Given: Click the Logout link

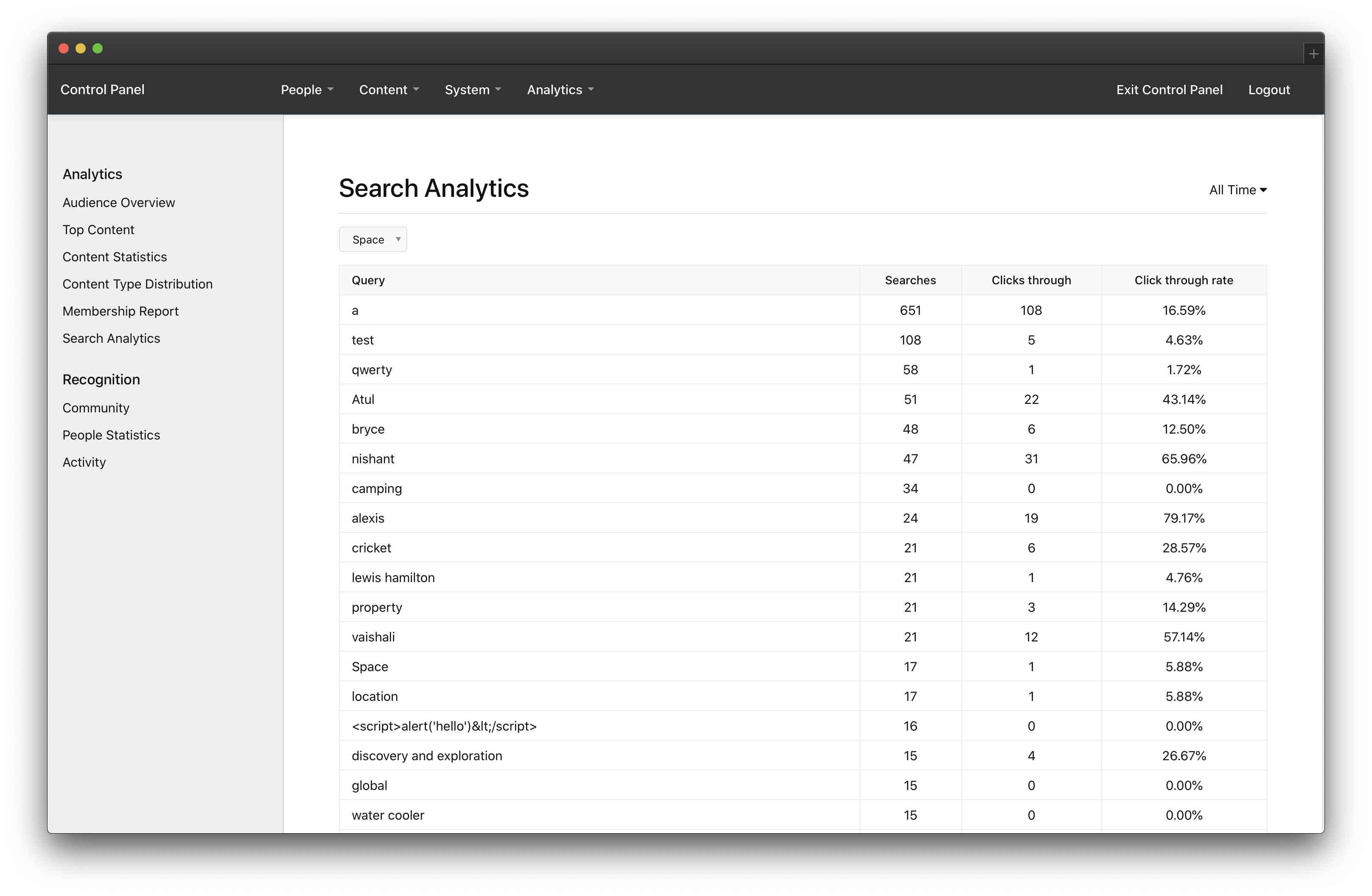Looking at the screenshot, I should (x=1269, y=90).
